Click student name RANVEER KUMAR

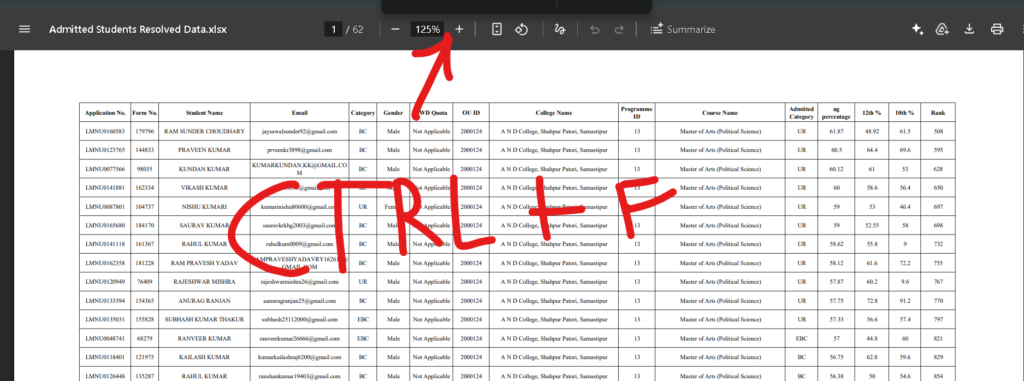click(204, 339)
